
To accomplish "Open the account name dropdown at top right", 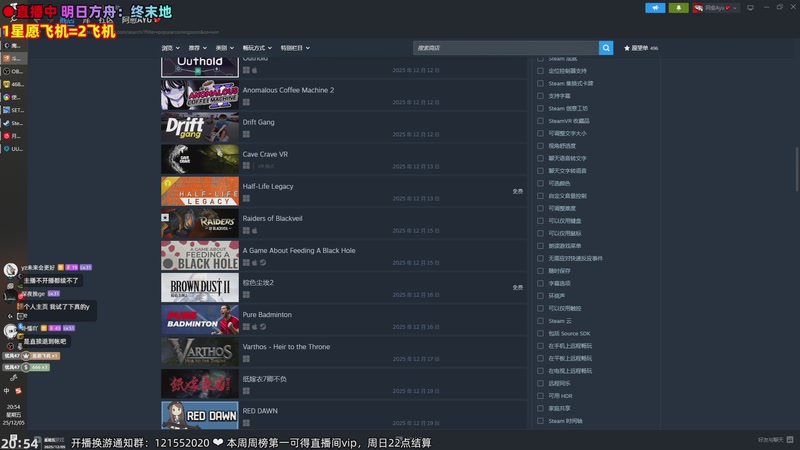I will tap(716, 8).
